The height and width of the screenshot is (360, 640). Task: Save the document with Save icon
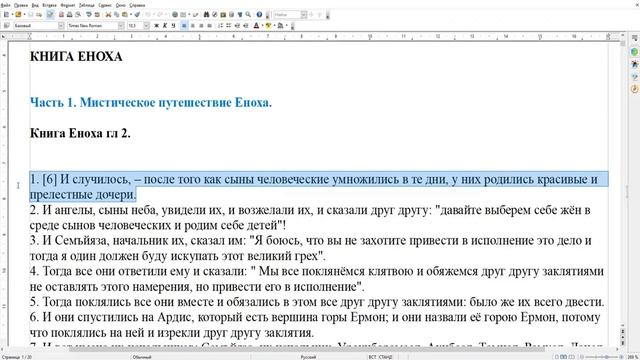click(x=31, y=15)
